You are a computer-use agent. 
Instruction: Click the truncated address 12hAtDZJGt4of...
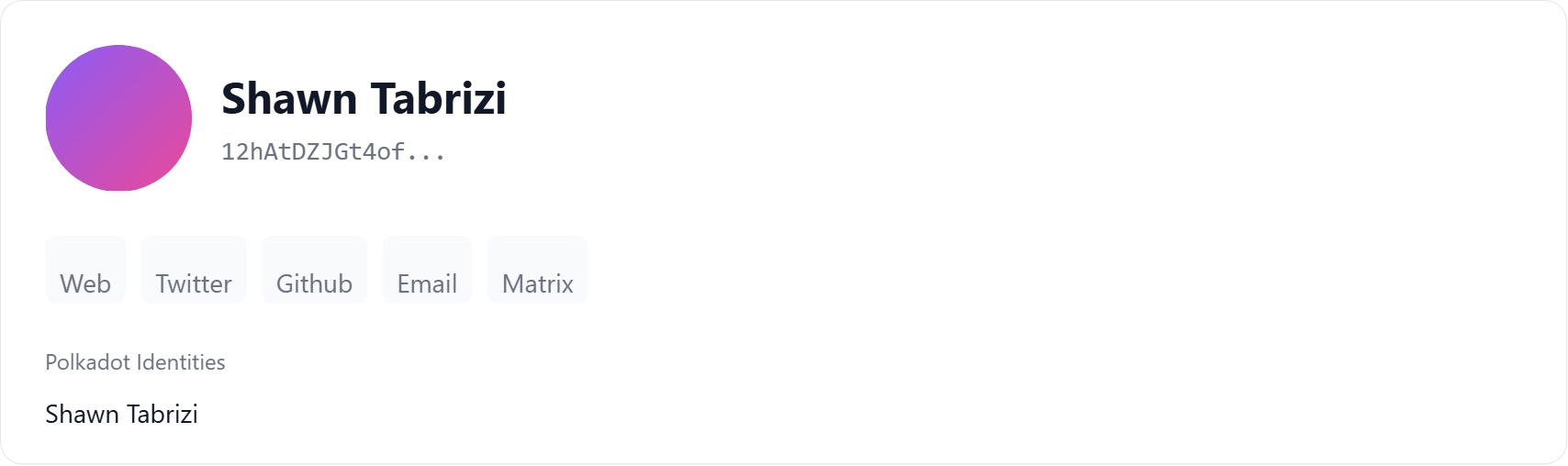click(333, 152)
